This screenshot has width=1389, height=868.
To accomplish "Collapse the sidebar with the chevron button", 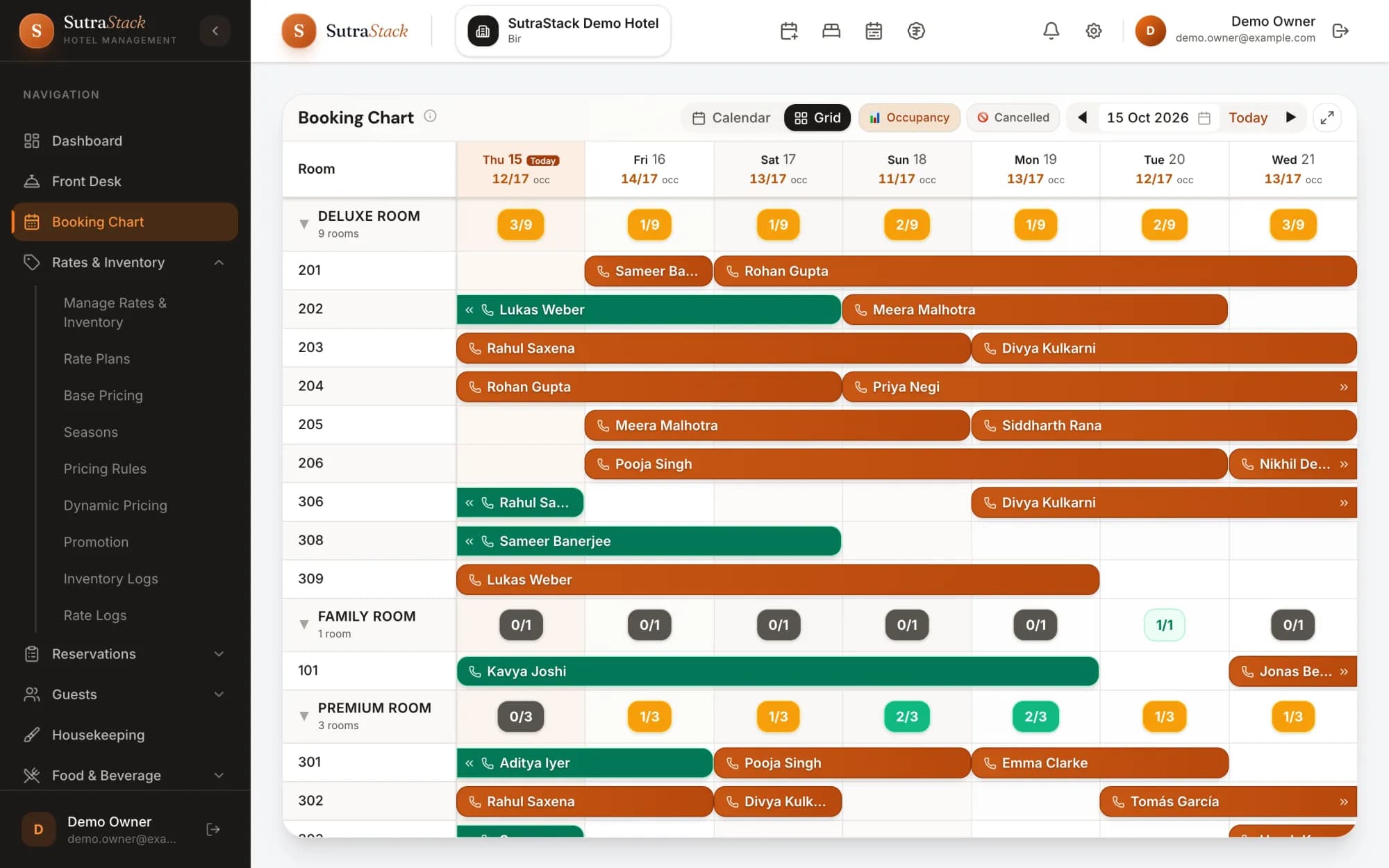I will tap(215, 31).
